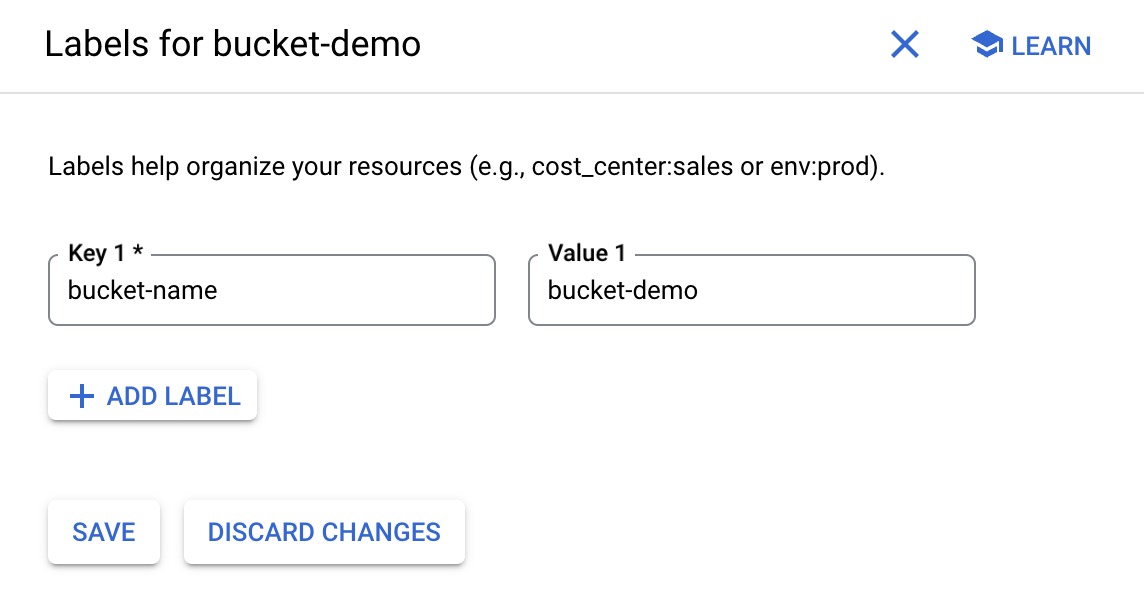
Task: Click the Labels for bucket-demo title
Action: point(233,44)
